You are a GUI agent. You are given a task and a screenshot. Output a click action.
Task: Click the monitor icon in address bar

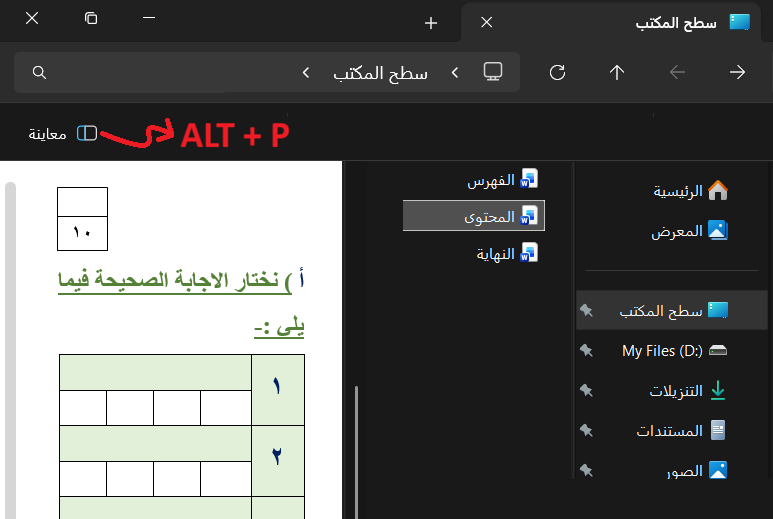492,72
